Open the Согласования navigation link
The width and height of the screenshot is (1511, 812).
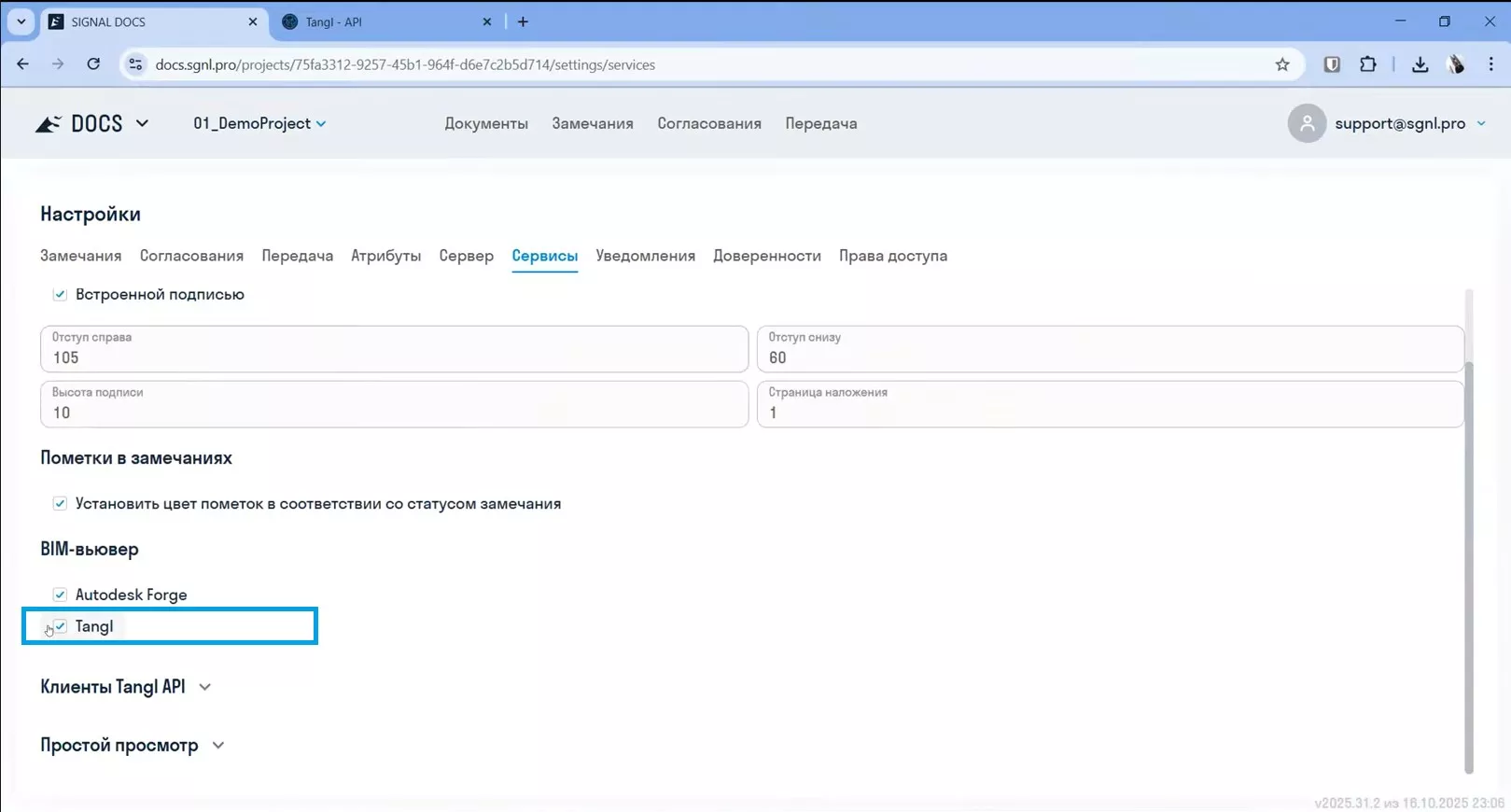(708, 123)
